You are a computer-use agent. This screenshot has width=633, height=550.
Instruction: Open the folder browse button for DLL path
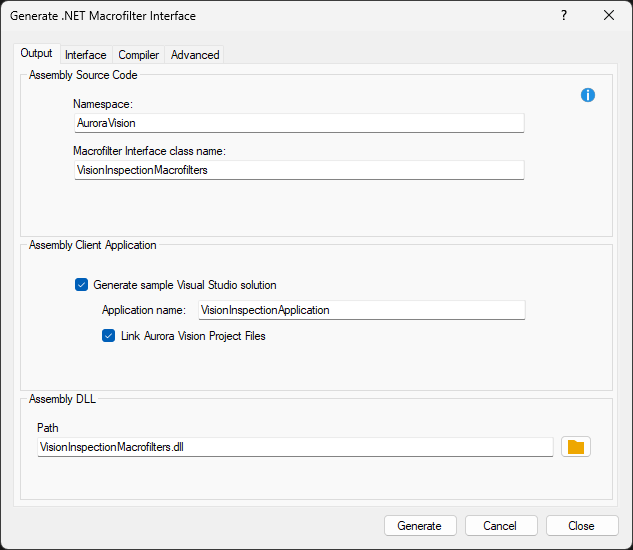(x=575, y=447)
